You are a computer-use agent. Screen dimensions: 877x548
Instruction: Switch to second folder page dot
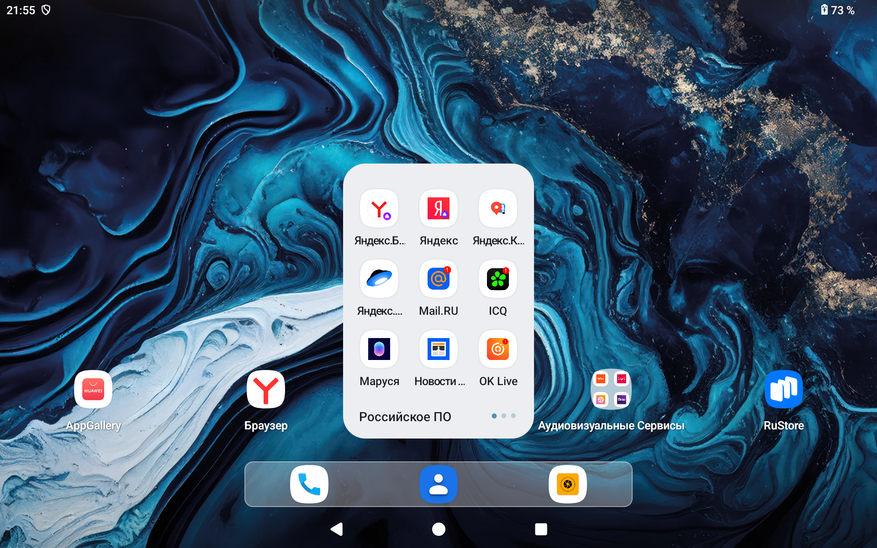[x=504, y=416]
